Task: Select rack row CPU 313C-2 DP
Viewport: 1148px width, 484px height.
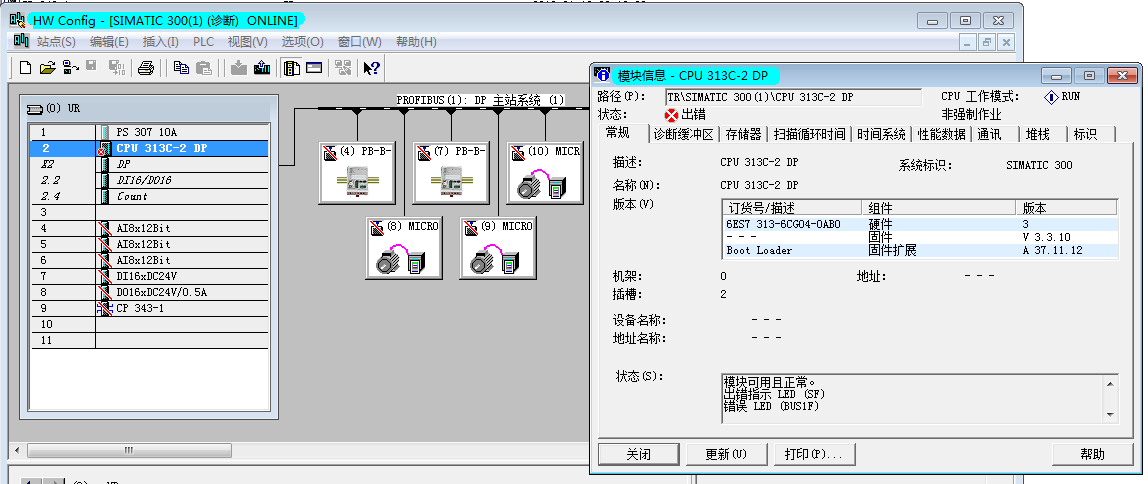Action: tap(149, 149)
